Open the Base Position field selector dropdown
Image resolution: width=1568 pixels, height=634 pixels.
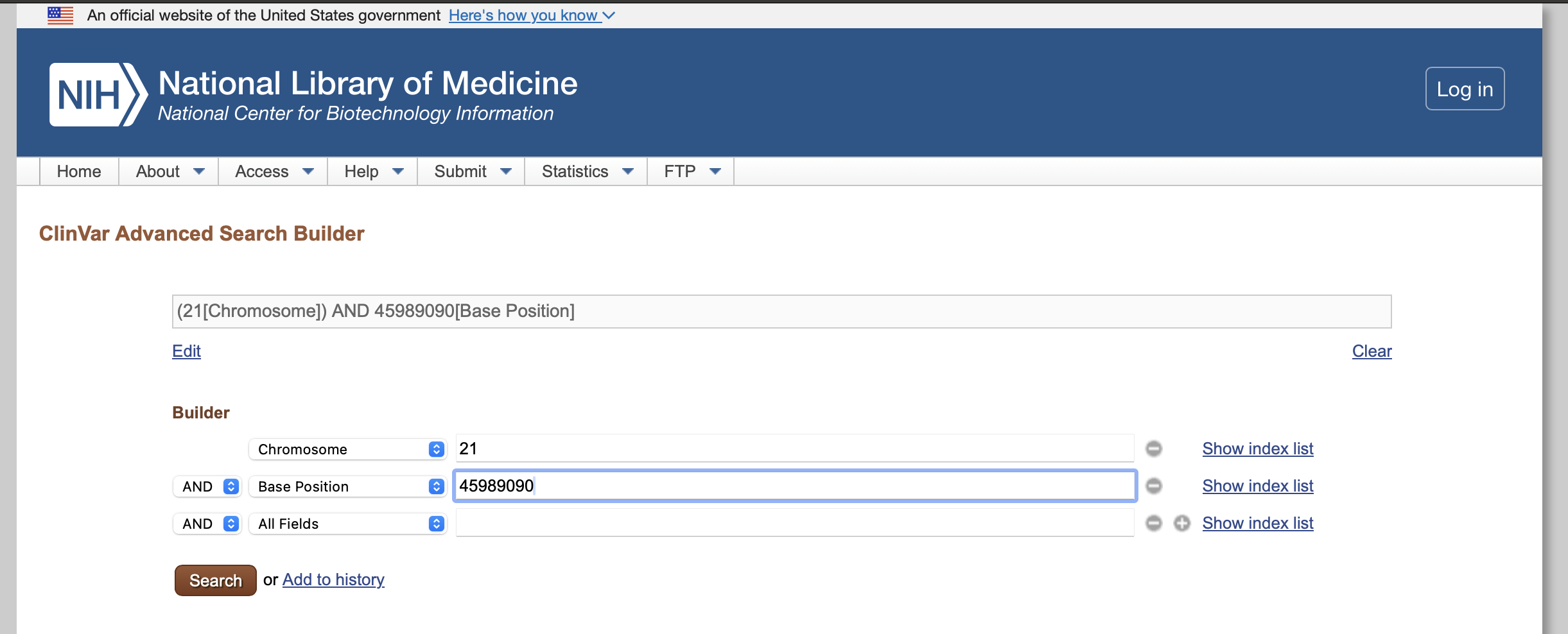pyautogui.click(x=347, y=486)
